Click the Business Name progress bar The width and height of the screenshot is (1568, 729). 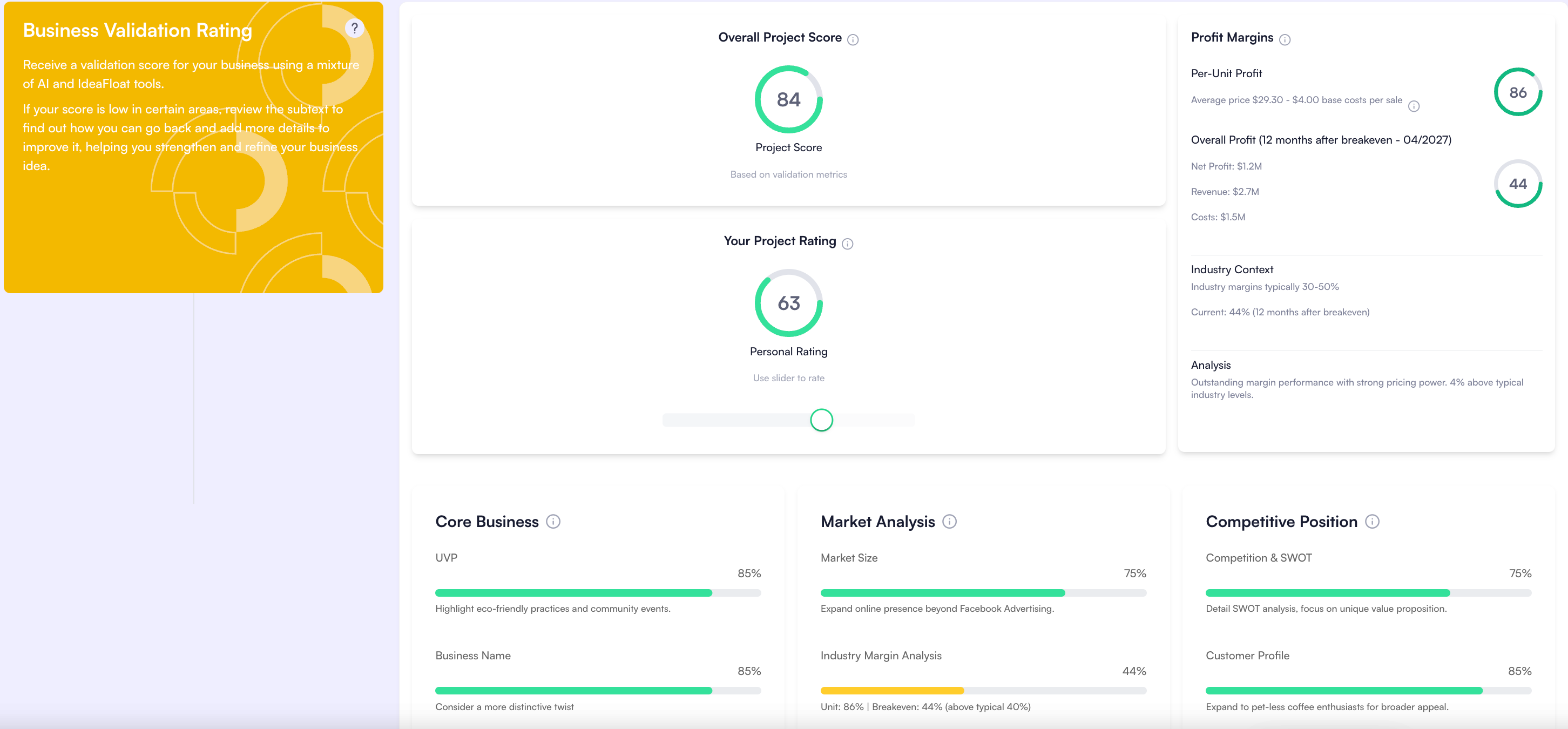(597, 691)
